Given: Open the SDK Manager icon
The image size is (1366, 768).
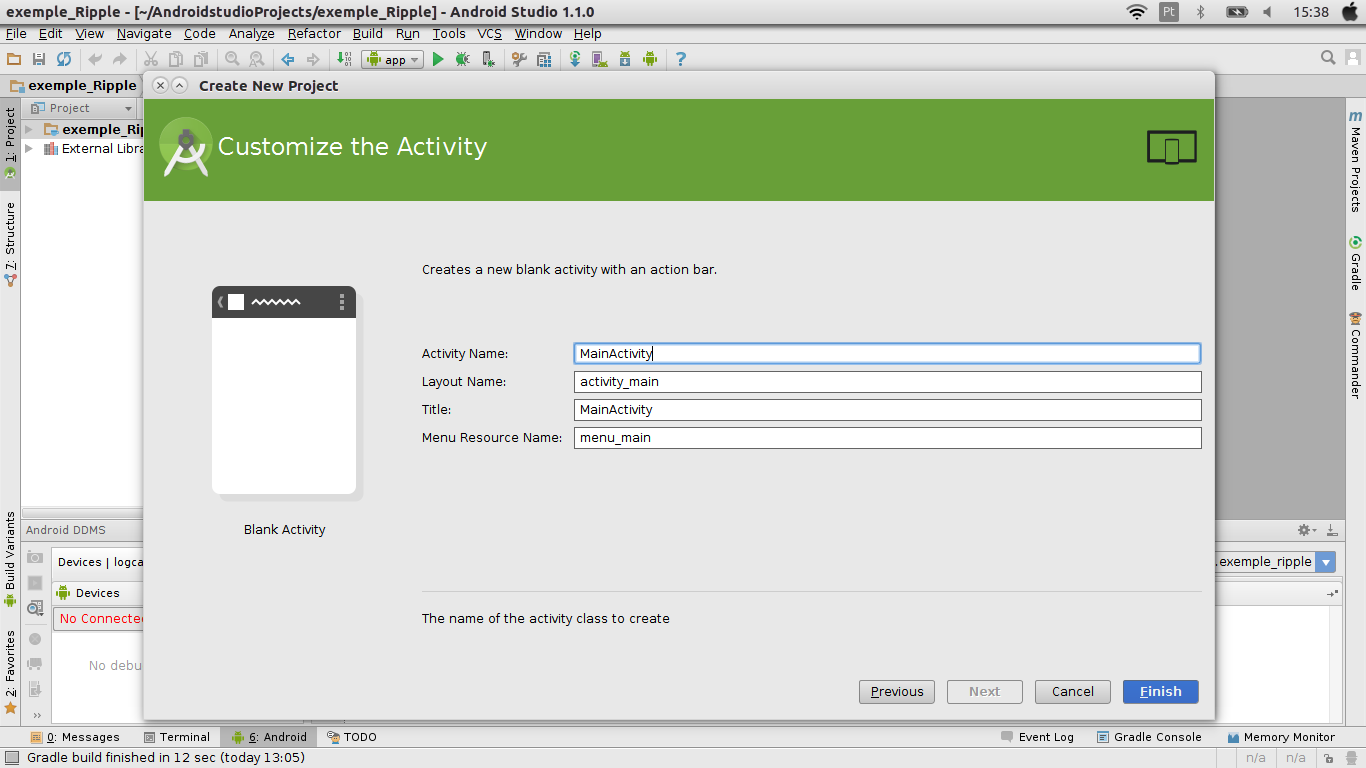Looking at the screenshot, I should [x=625, y=59].
